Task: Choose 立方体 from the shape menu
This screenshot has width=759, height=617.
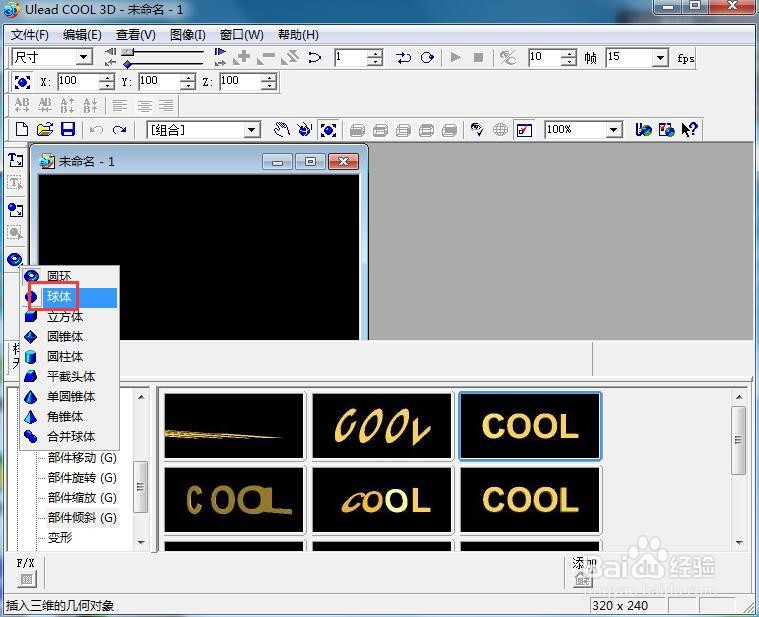Action: pos(70,316)
